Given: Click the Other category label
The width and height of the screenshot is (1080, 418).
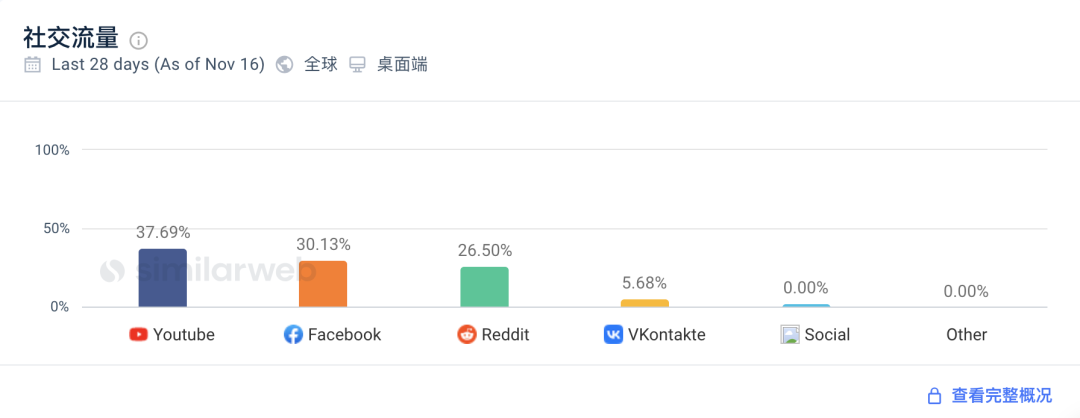Looking at the screenshot, I should pos(966,335).
